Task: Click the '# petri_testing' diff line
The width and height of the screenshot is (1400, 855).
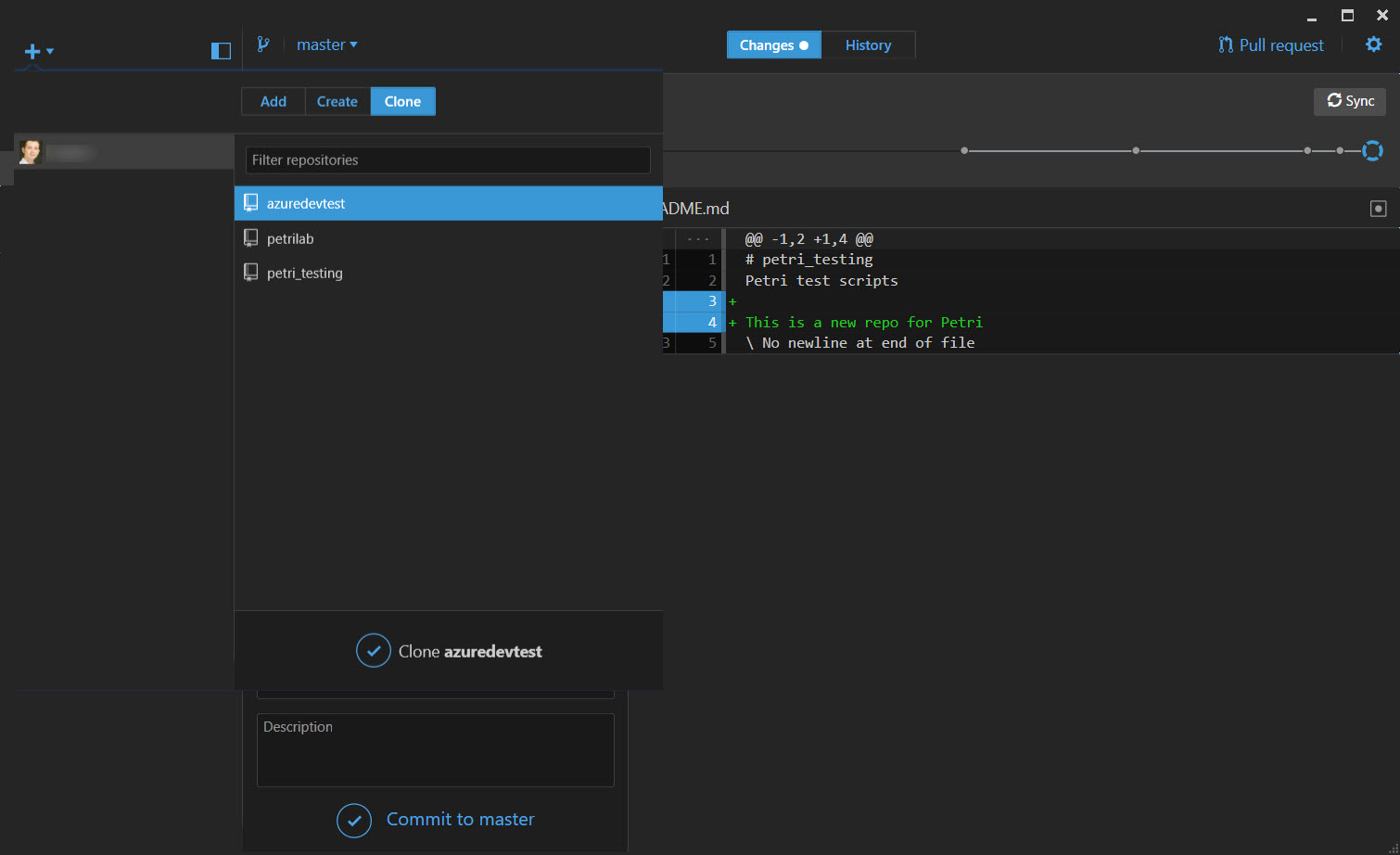Action: pyautogui.click(x=809, y=260)
